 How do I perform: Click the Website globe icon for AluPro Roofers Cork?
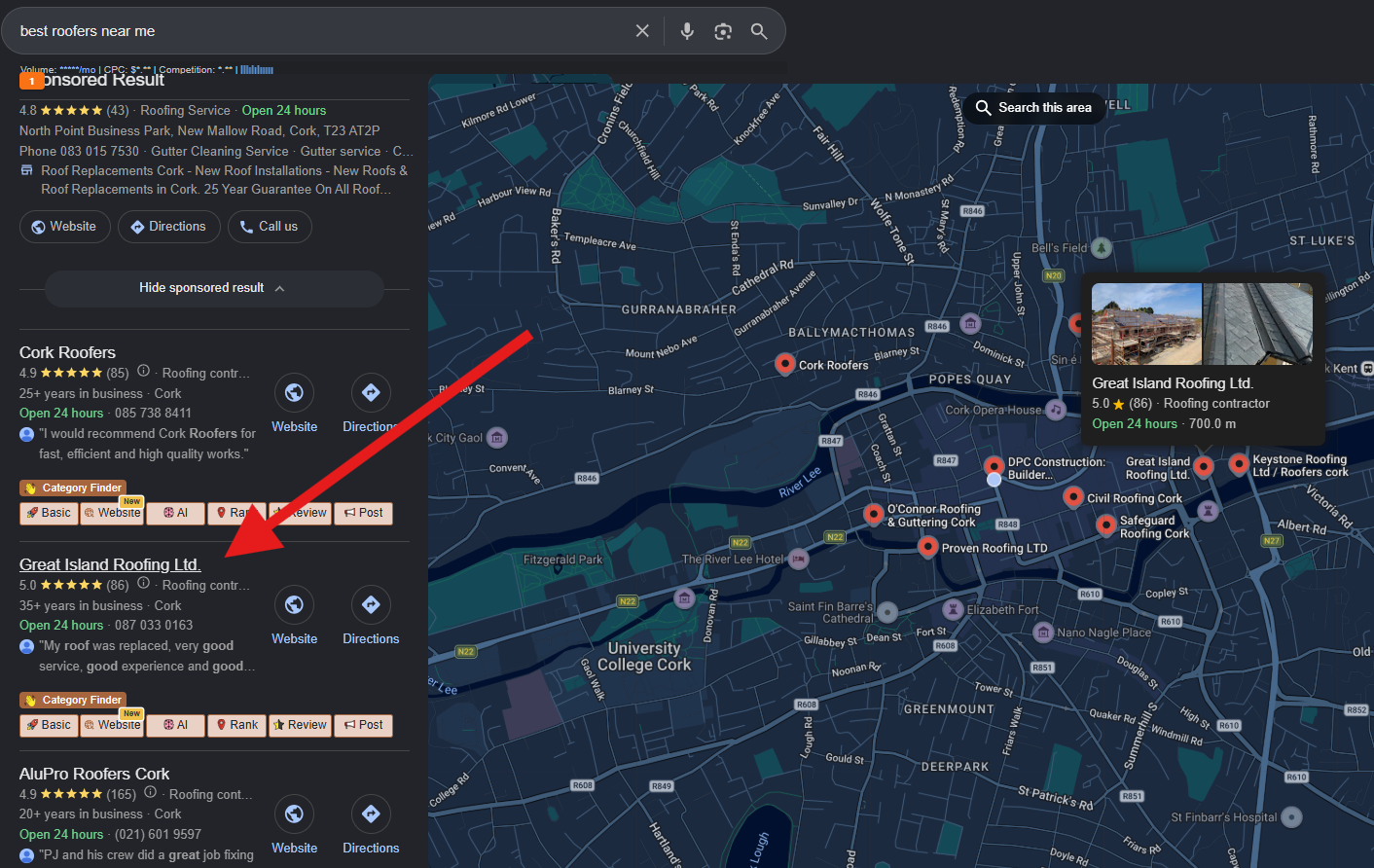click(294, 814)
